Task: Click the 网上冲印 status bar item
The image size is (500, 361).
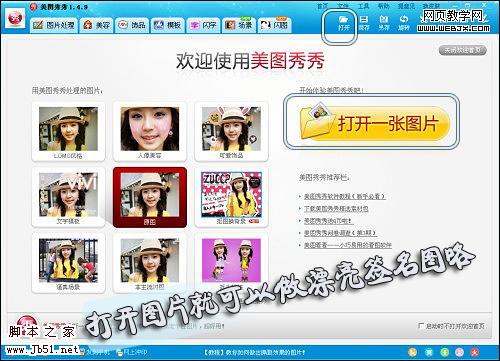Action: 132,352
